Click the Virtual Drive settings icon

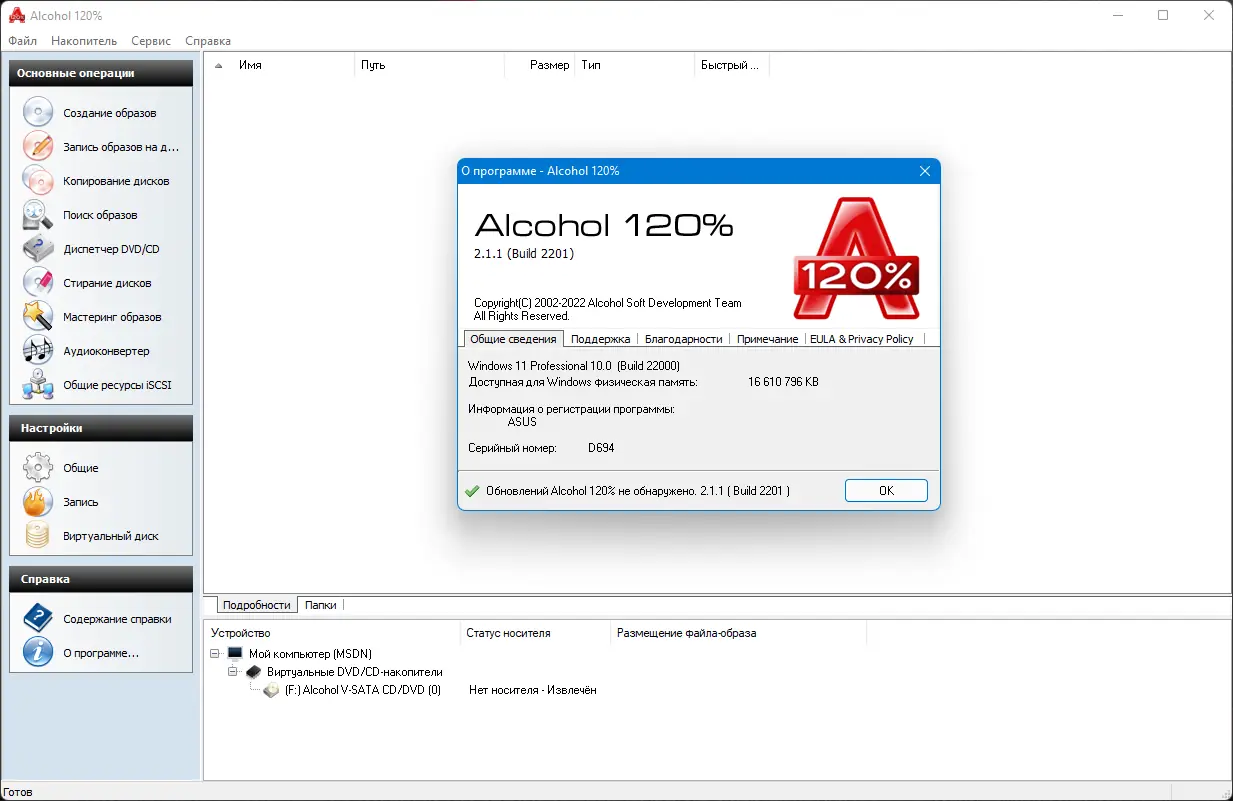[x=37, y=536]
